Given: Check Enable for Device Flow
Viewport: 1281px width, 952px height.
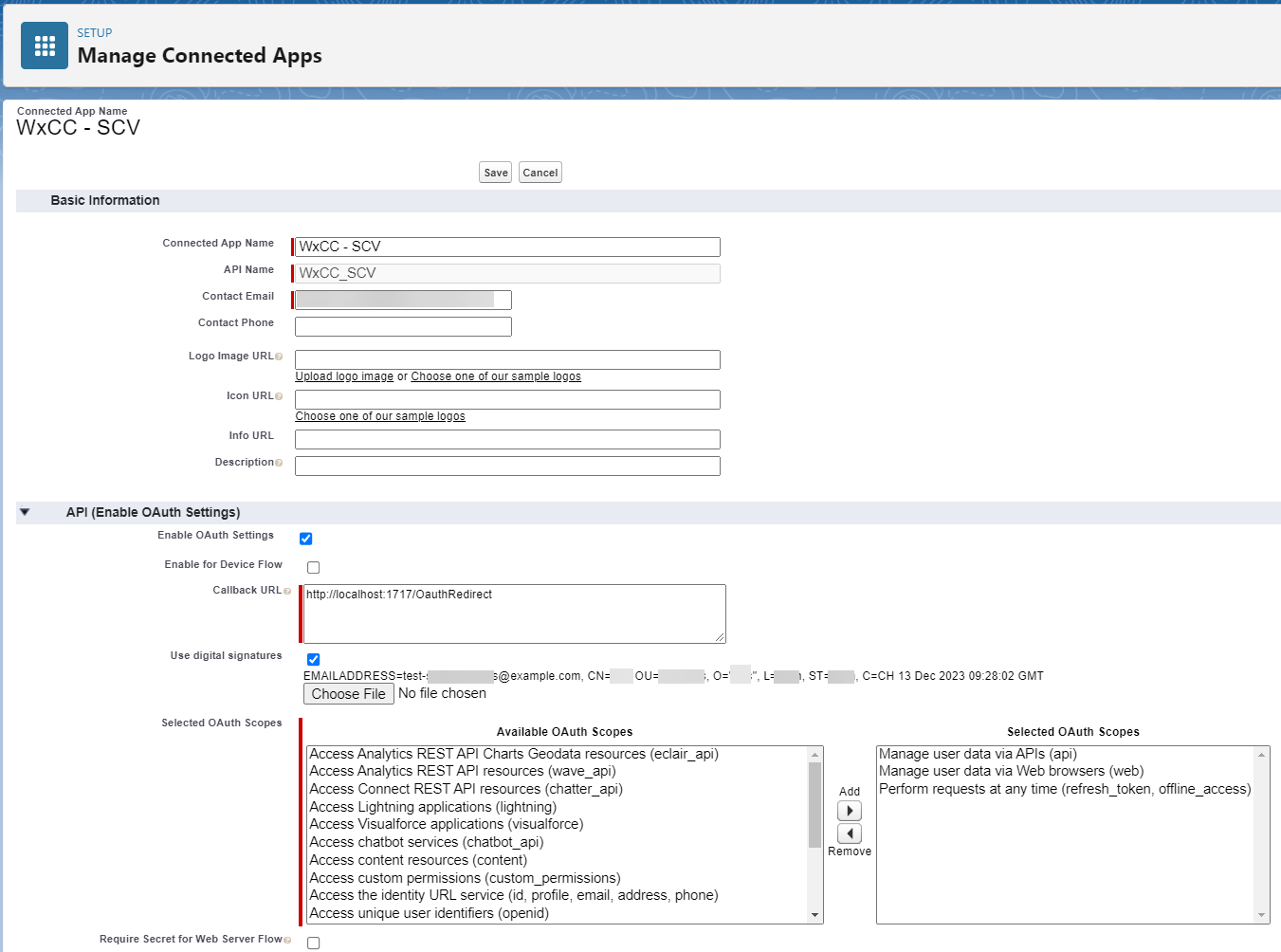Looking at the screenshot, I should (x=314, y=567).
